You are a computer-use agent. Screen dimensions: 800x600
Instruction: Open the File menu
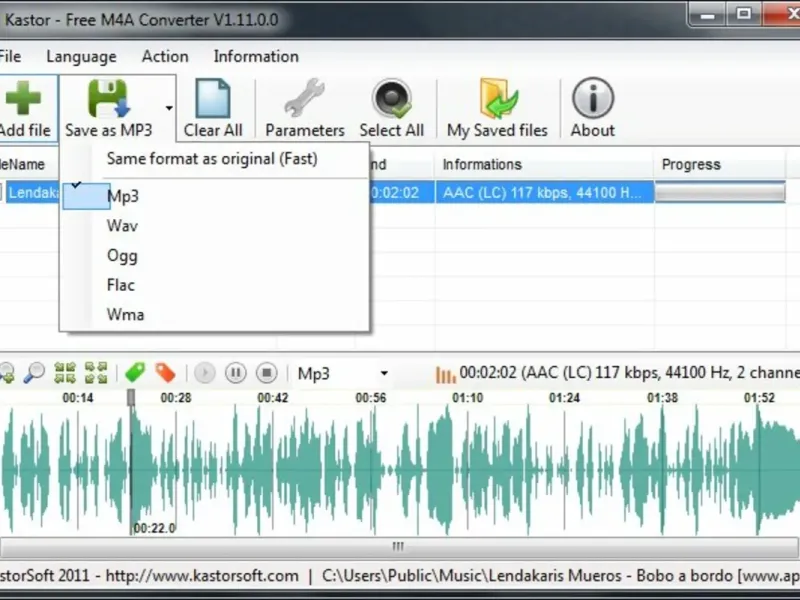(10, 56)
